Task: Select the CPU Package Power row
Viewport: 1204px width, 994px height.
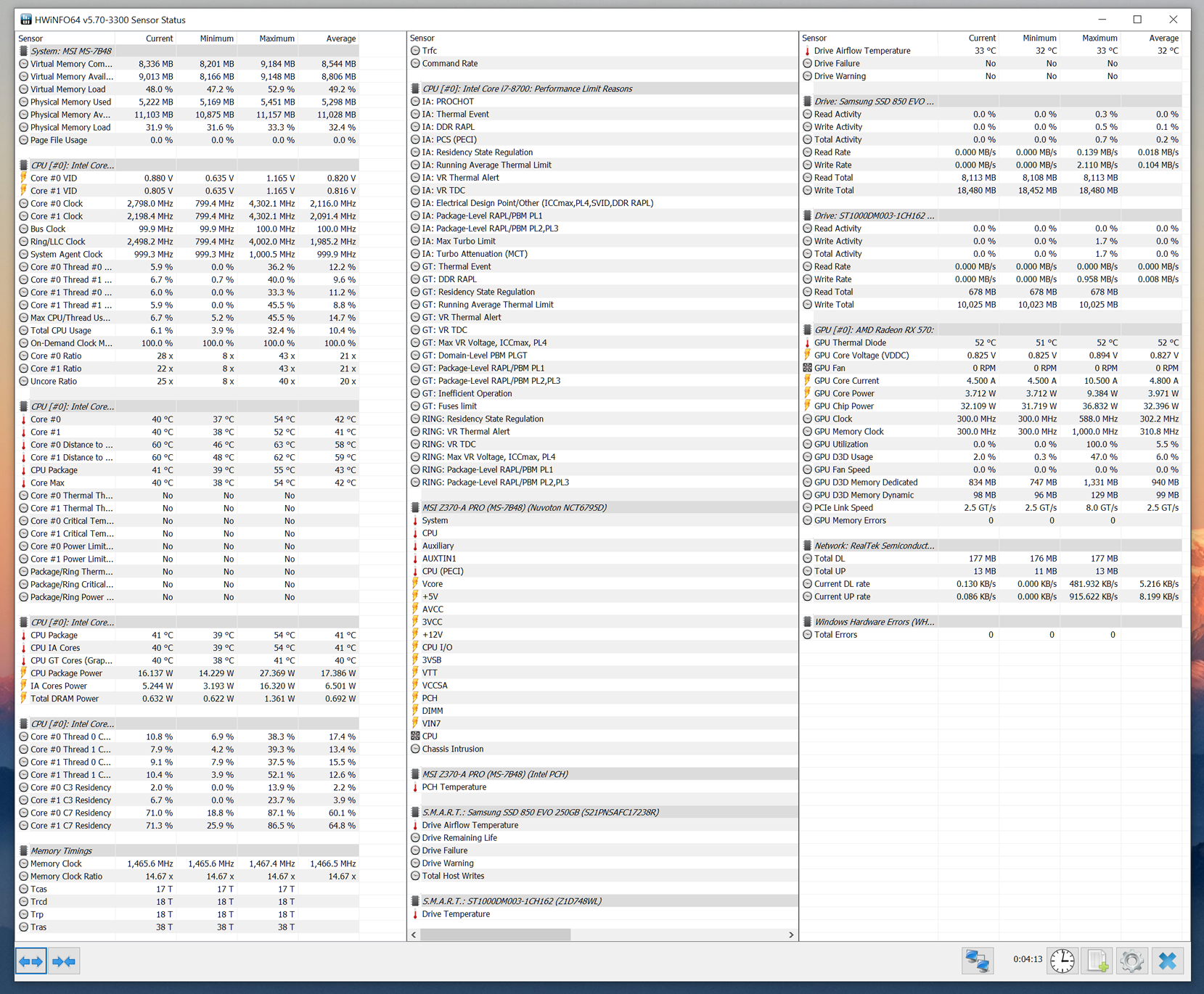Action: (66, 673)
